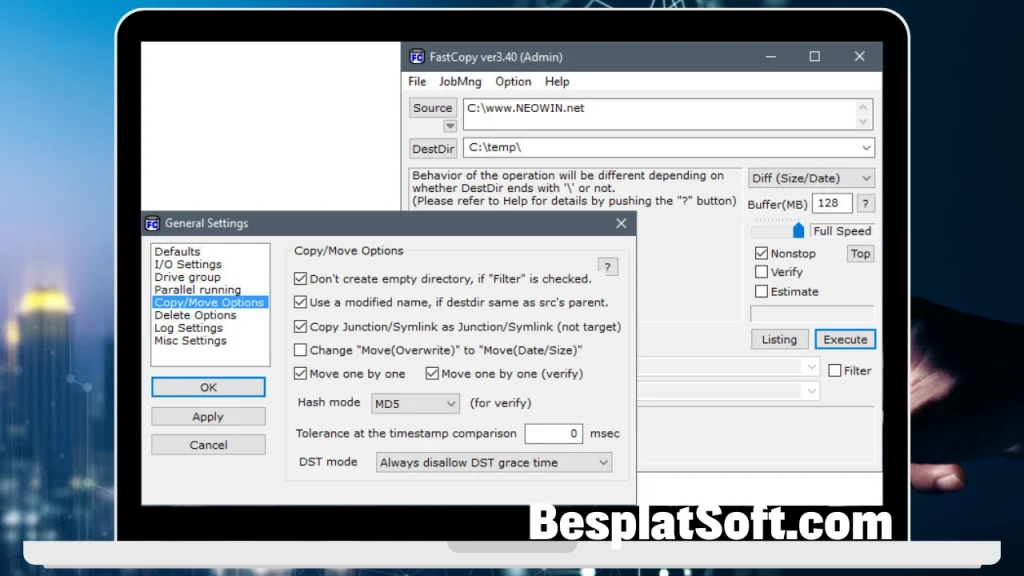Check Change Move(Overwrite) to Move(Date/Size)
The width and height of the screenshot is (1024, 576).
tap(301, 348)
